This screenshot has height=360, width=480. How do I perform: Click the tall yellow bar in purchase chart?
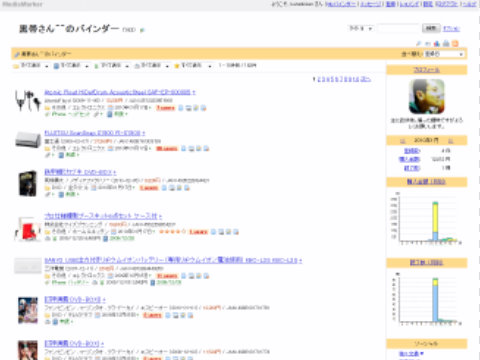pyautogui.click(x=435, y=218)
